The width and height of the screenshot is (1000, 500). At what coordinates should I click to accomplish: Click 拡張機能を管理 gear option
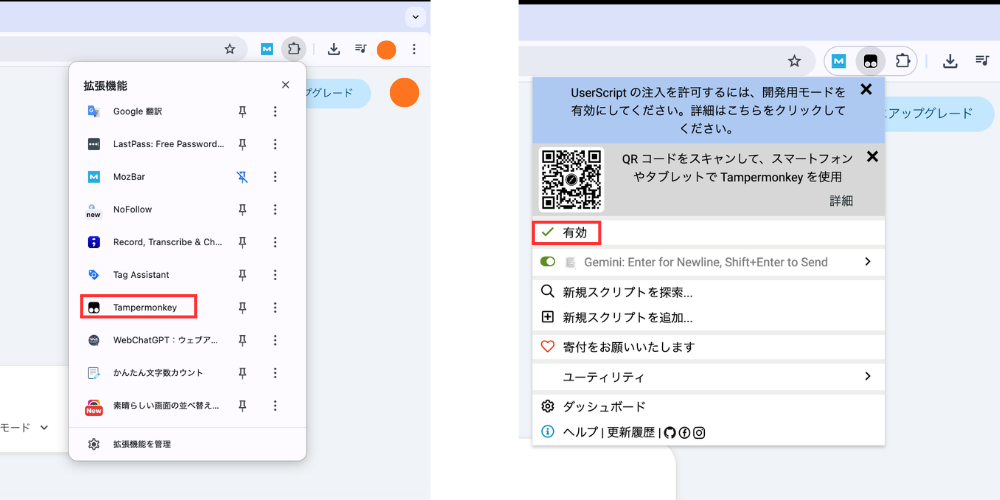pyautogui.click(x=94, y=444)
